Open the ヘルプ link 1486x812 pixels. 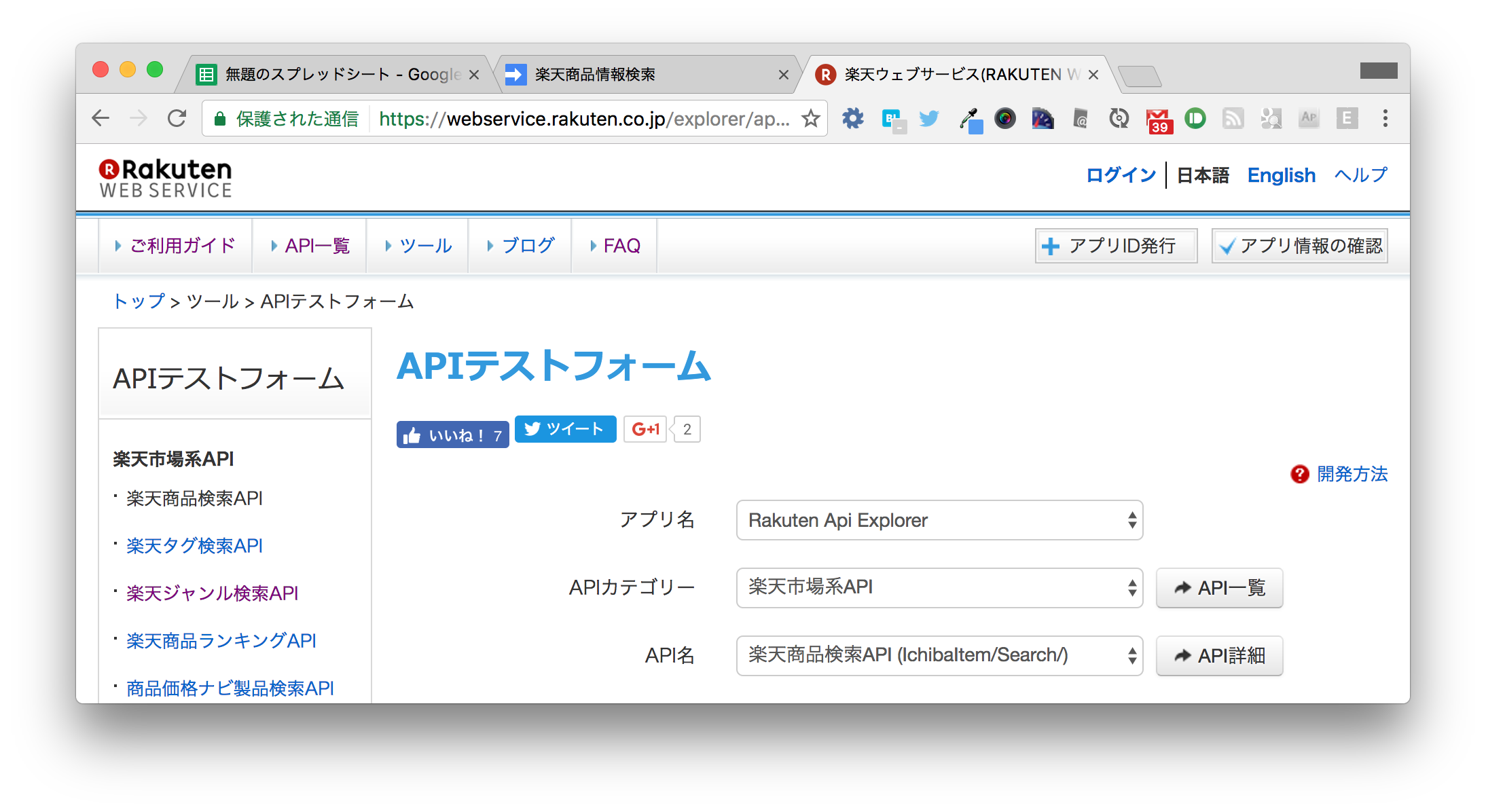coord(1360,175)
